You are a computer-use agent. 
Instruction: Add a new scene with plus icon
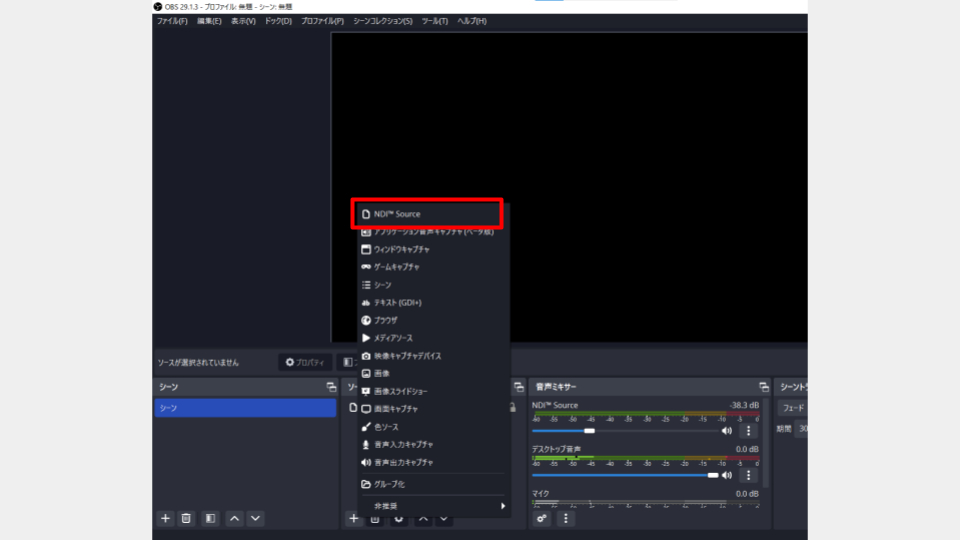pyautogui.click(x=166, y=518)
